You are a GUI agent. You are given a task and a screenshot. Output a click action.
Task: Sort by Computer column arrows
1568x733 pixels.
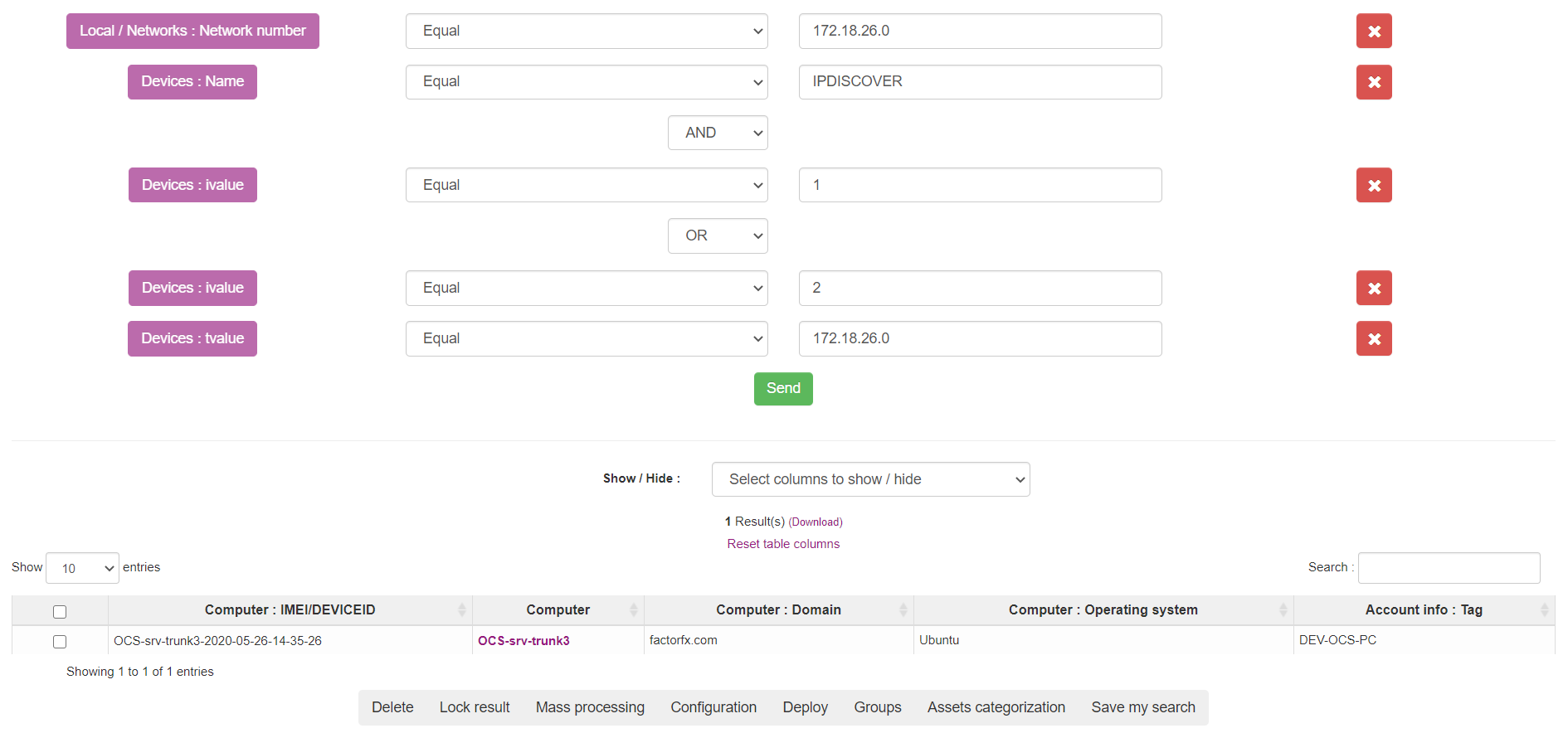633,610
